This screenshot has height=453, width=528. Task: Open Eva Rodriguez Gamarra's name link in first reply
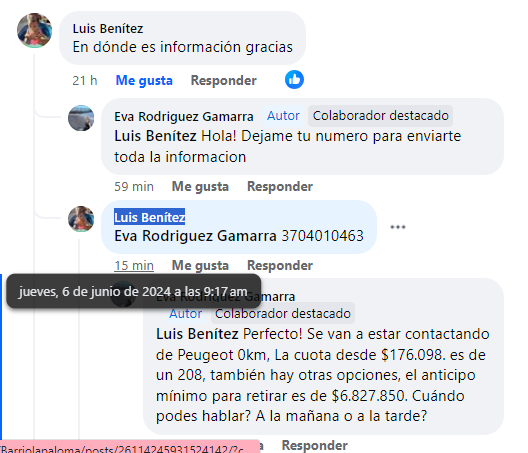click(184, 117)
